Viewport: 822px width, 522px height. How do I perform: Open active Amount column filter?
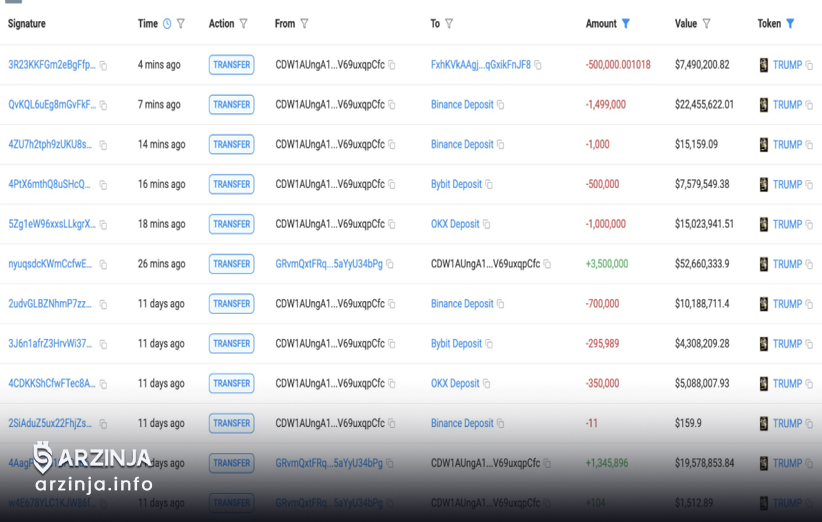(x=626, y=24)
